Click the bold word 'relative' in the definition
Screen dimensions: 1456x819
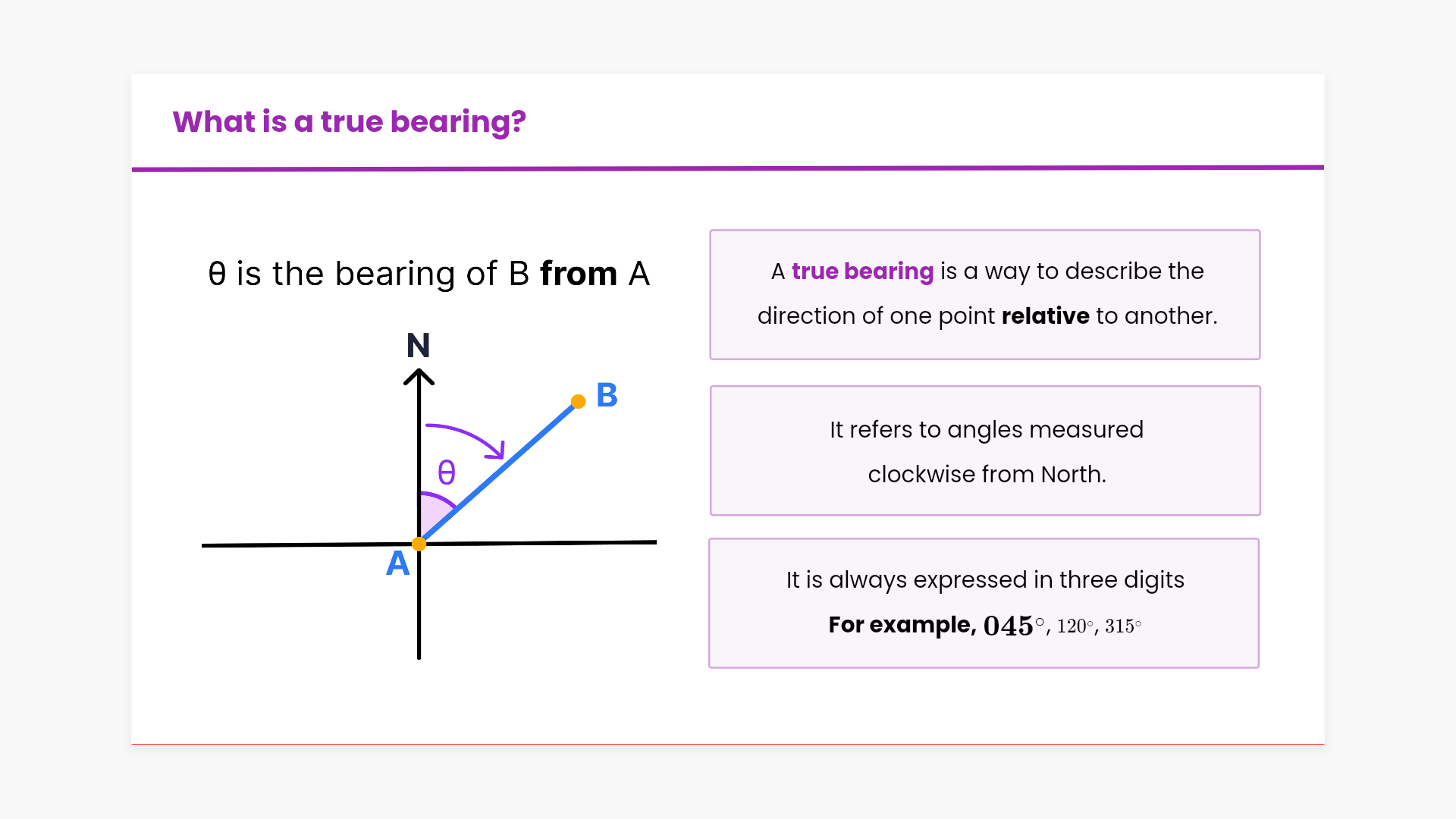tap(1045, 315)
